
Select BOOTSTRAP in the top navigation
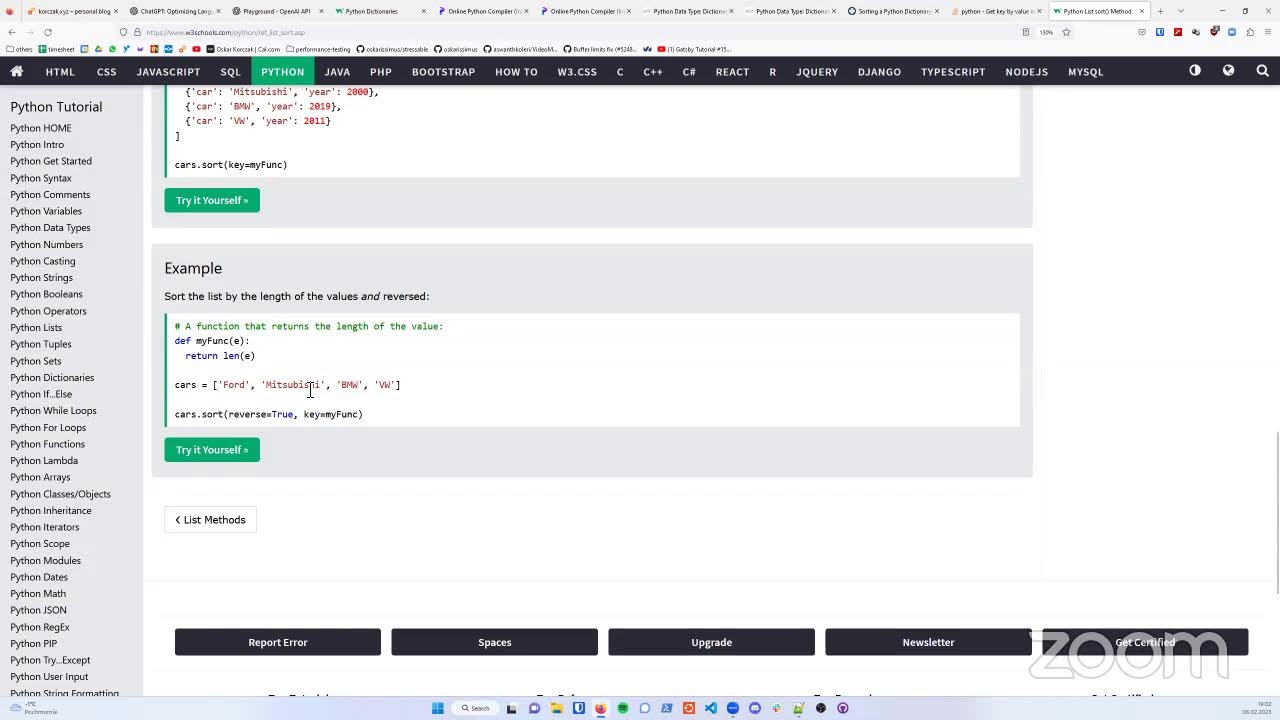pos(443,71)
